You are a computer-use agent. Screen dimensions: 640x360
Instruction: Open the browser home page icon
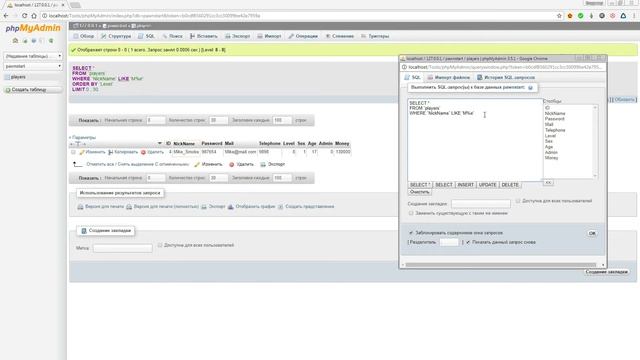click(x=34, y=16)
